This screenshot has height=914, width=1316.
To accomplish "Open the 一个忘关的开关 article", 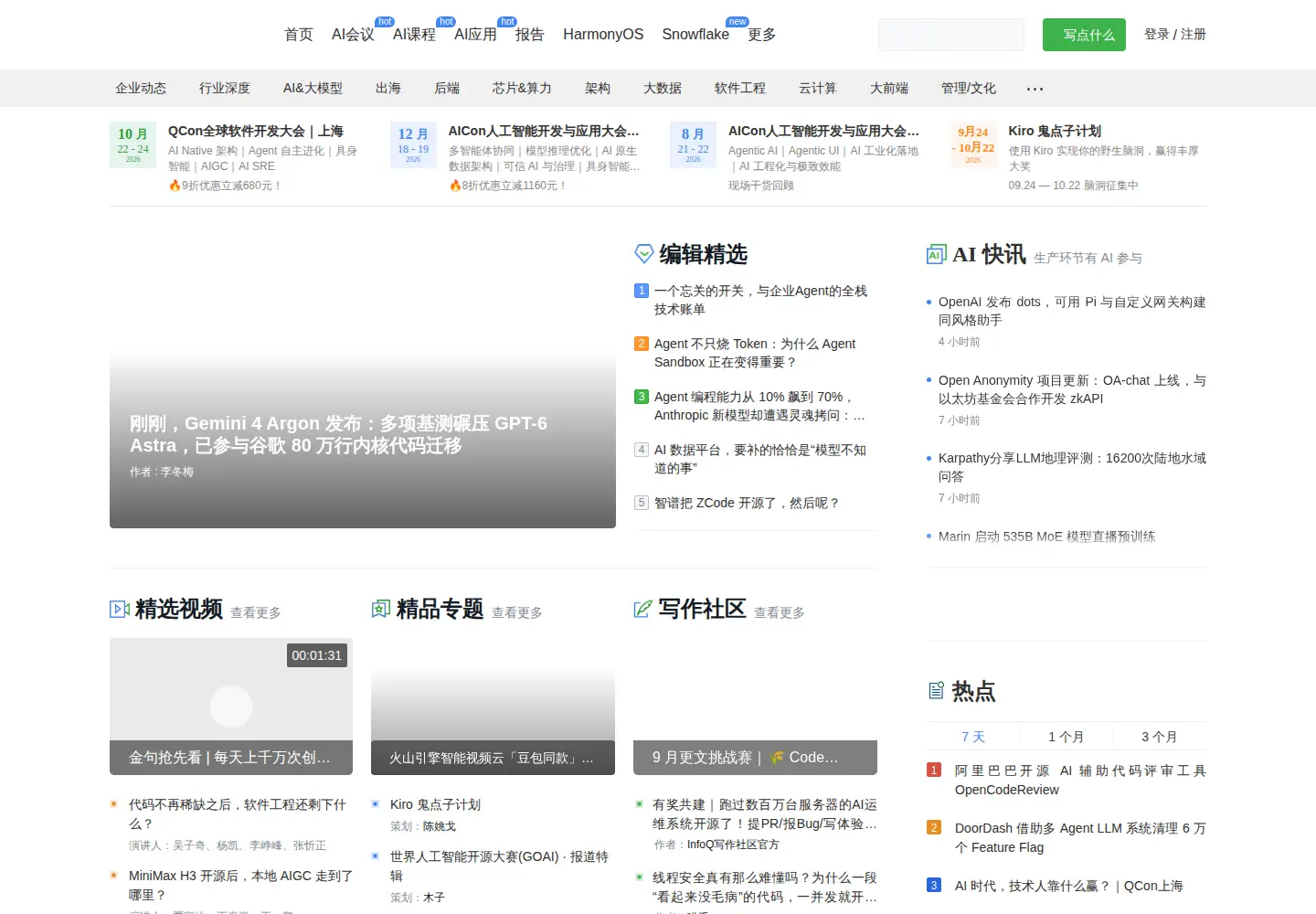I will (x=760, y=300).
